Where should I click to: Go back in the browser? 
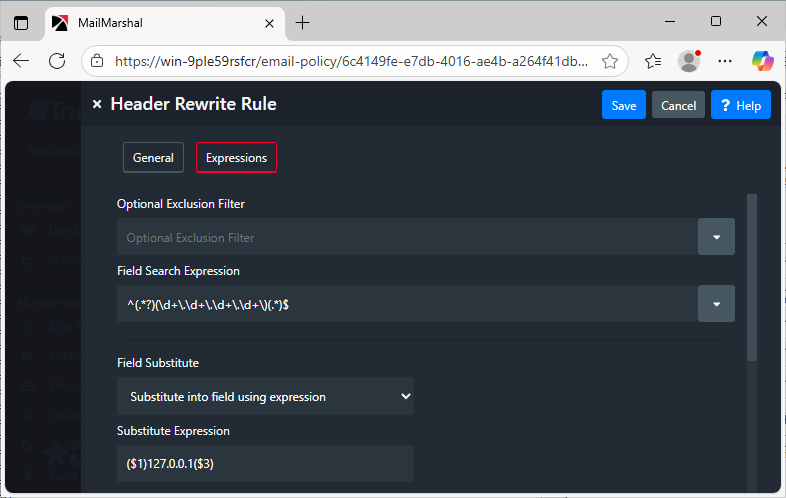pyautogui.click(x=21, y=61)
